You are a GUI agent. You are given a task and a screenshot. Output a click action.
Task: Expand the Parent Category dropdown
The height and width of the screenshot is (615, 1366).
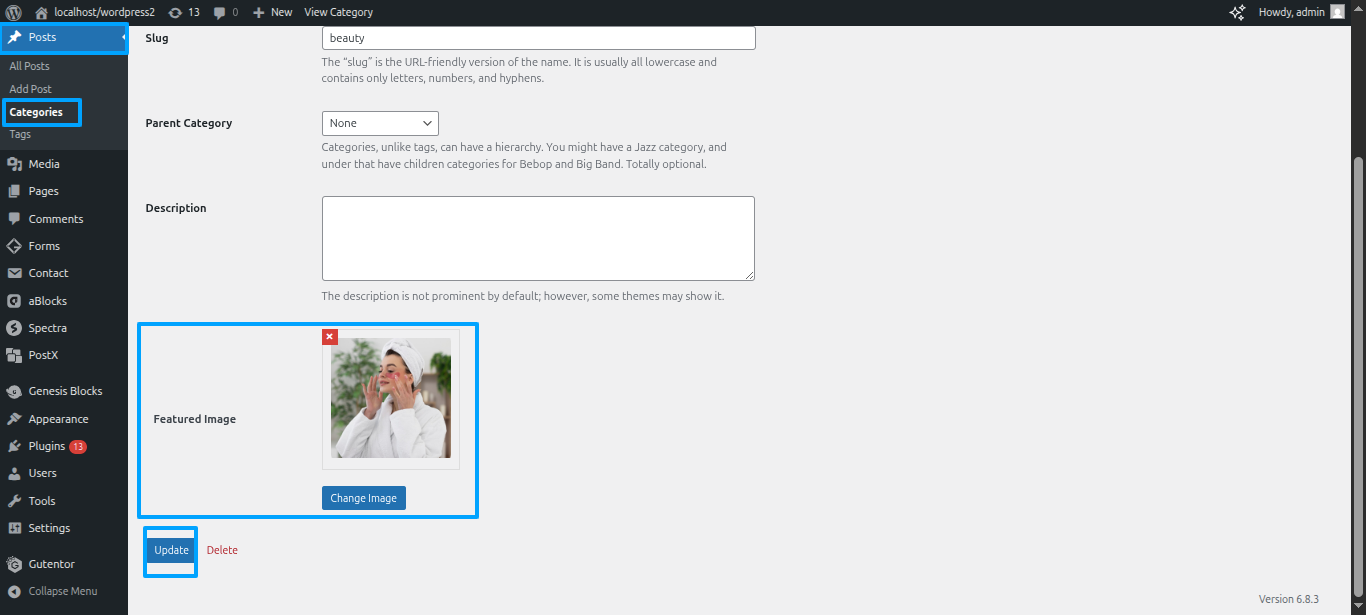click(x=380, y=123)
